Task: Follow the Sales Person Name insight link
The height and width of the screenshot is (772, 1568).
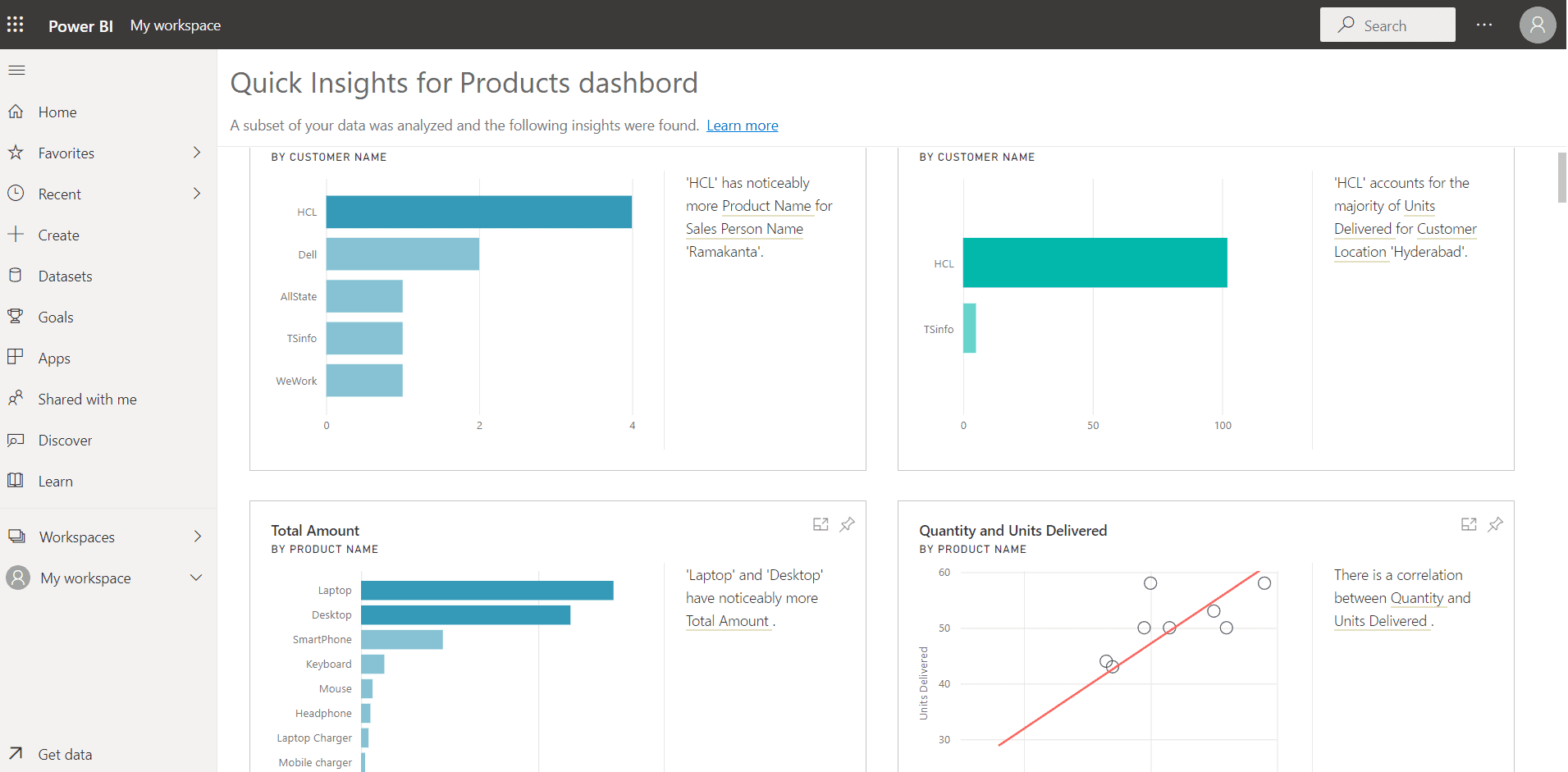Action: [743, 229]
